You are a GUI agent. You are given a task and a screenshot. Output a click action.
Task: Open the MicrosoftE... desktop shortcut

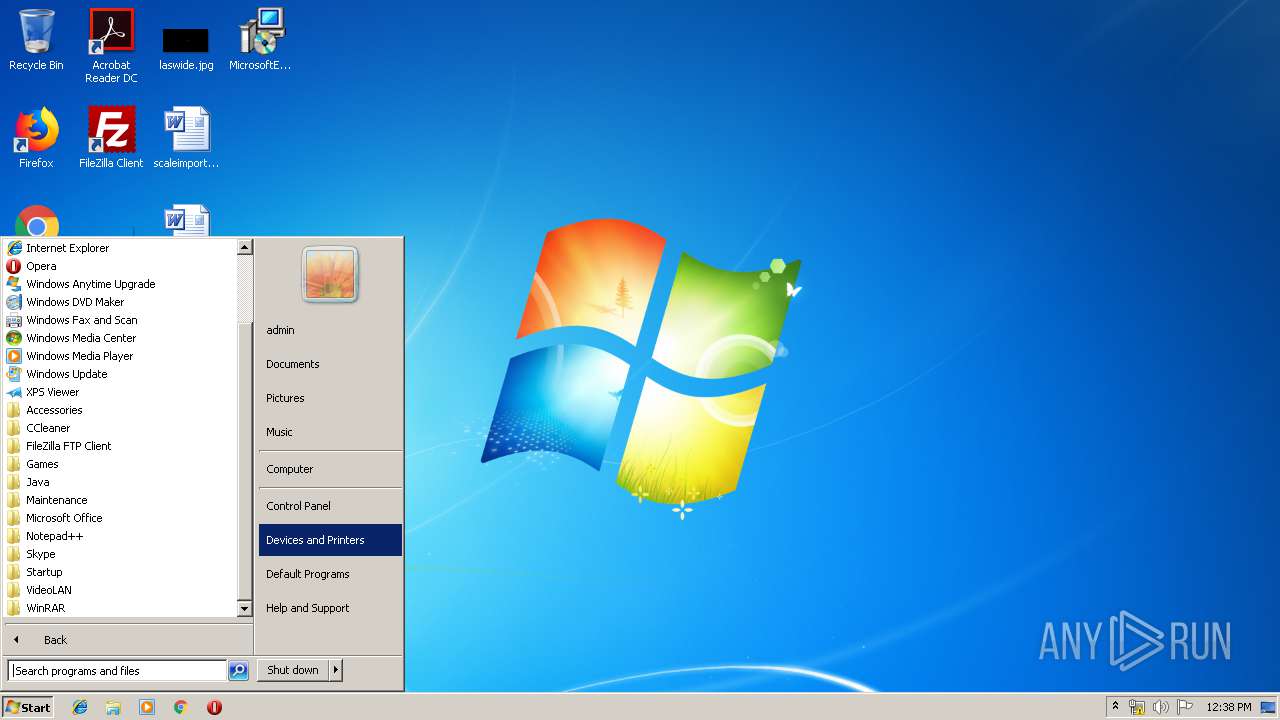click(260, 41)
